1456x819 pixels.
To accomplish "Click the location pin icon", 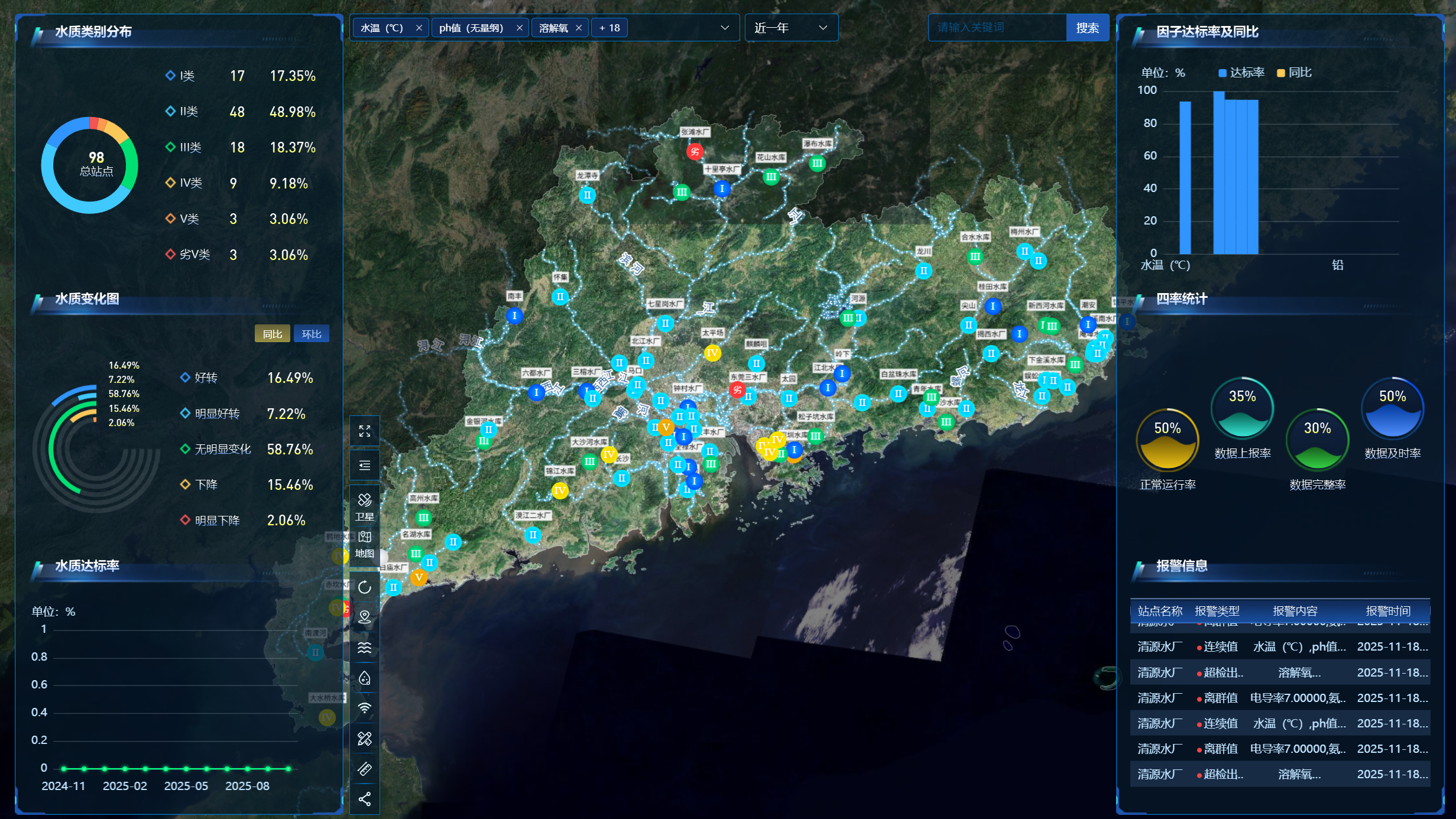I will click(x=365, y=617).
